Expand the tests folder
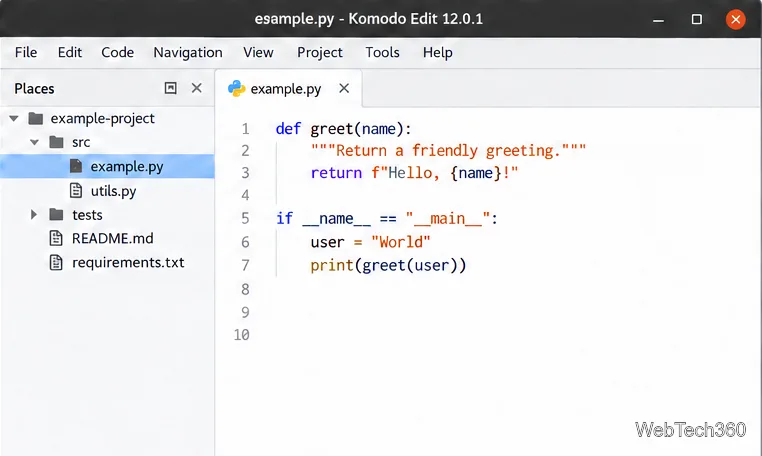Image resolution: width=762 pixels, height=456 pixels. coord(34,214)
